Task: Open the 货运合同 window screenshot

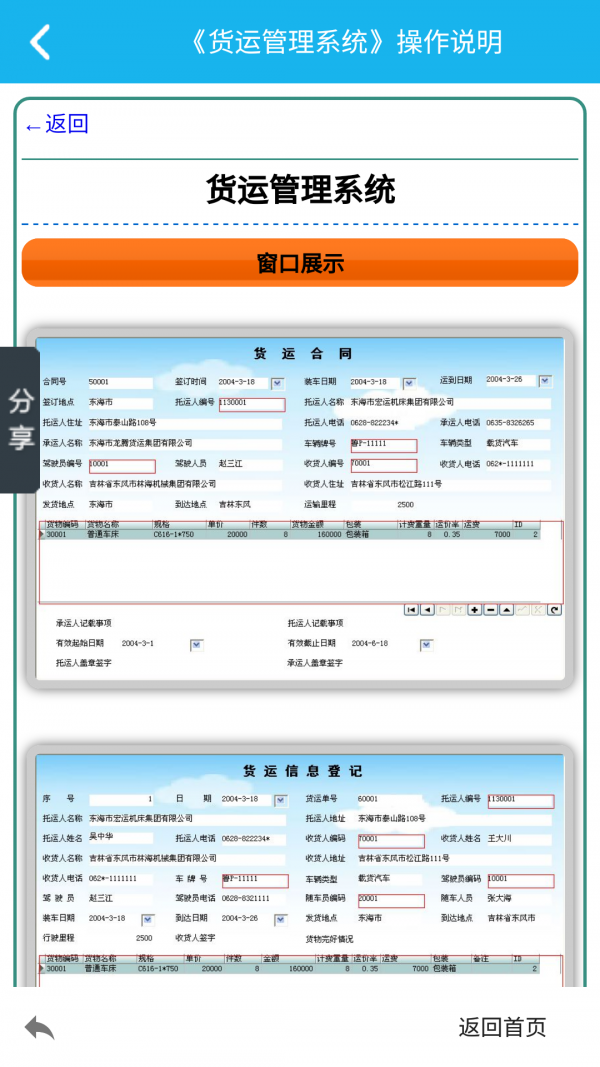Action: pyautogui.click(x=300, y=508)
